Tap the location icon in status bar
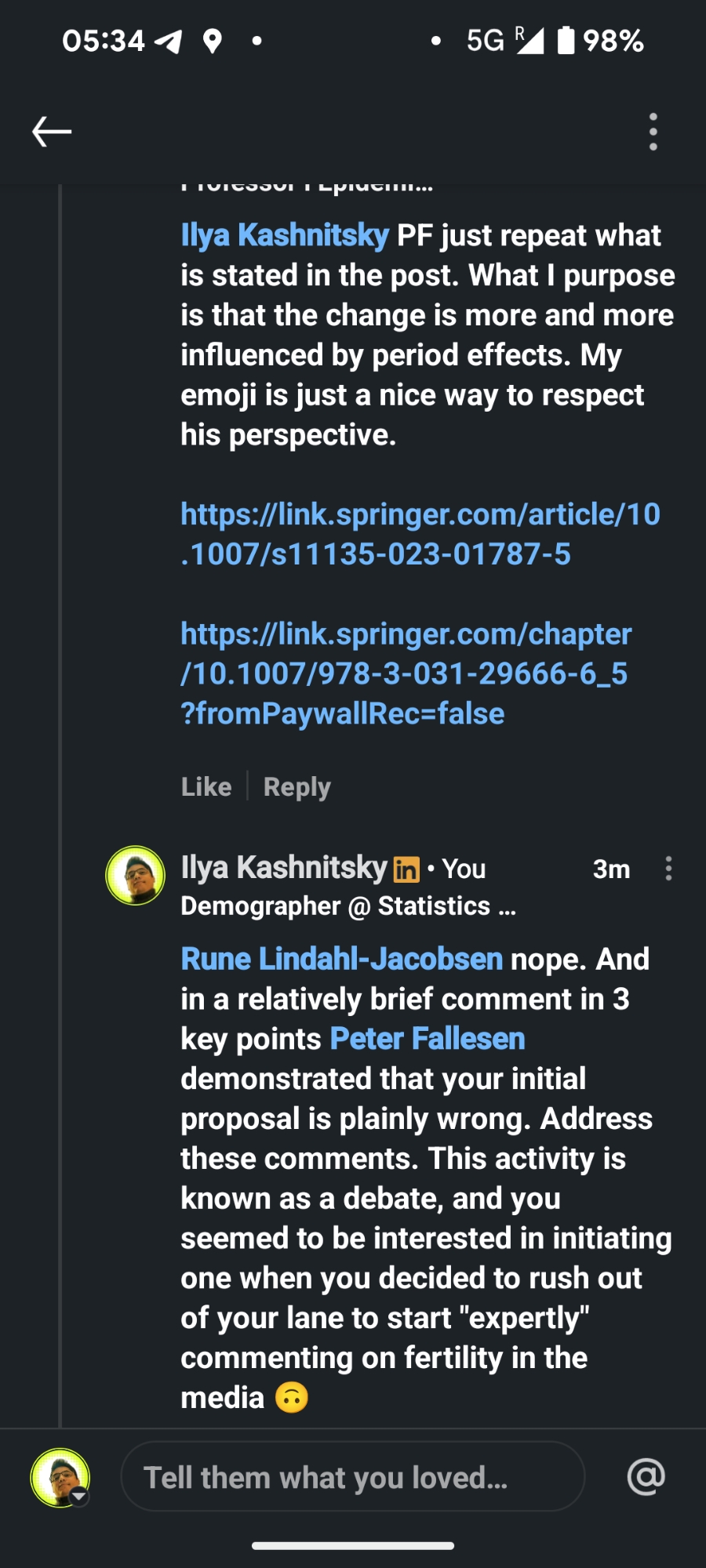706x1568 pixels. coord(212,41)
